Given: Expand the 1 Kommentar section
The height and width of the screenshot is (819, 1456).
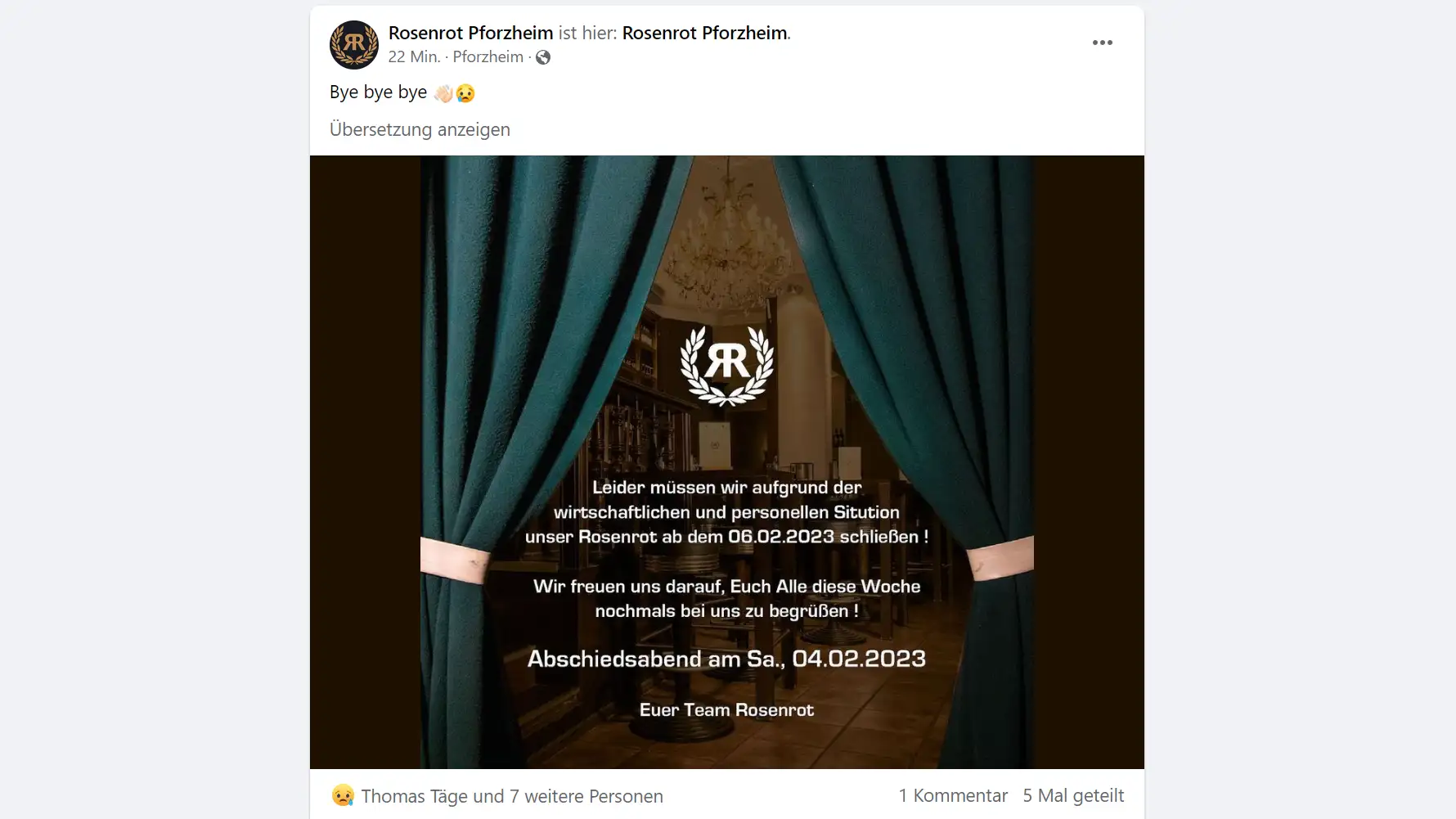Looking at the screenshot, I should pos(953,795).
